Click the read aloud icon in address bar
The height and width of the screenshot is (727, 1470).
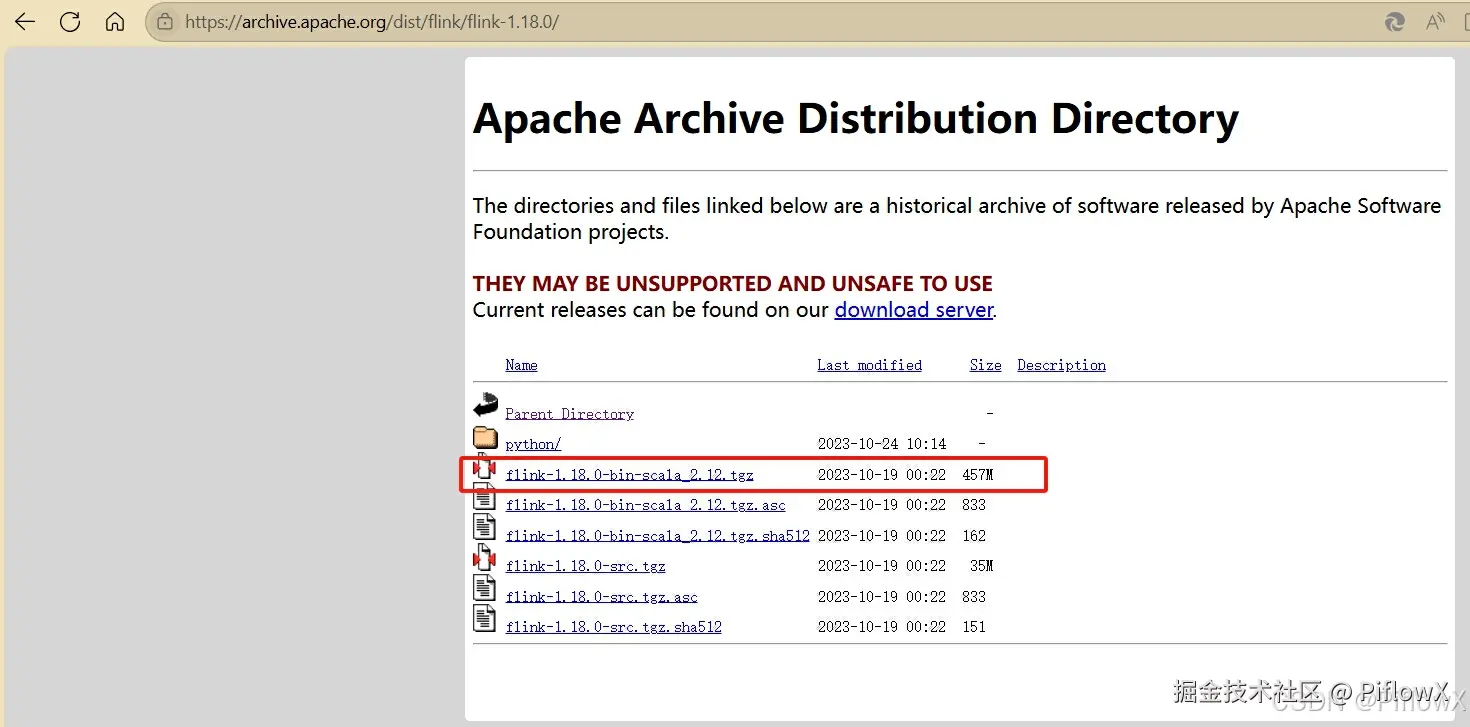tap(1436, 22)
